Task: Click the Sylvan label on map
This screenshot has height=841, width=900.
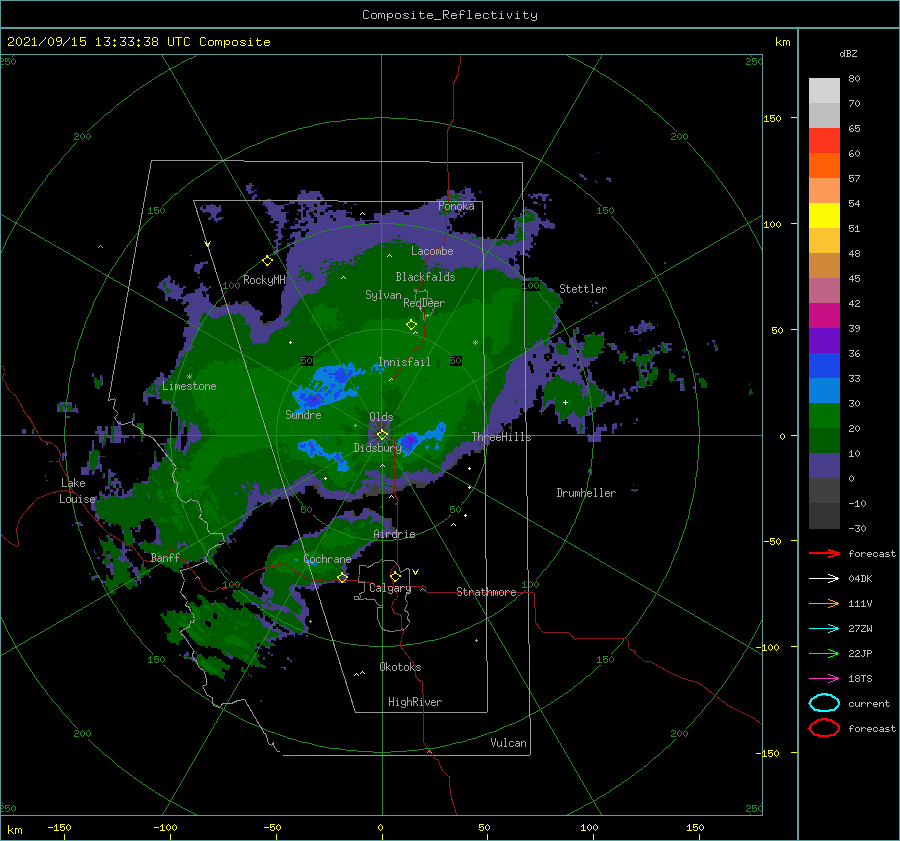Action: click(x=383, y=295)
